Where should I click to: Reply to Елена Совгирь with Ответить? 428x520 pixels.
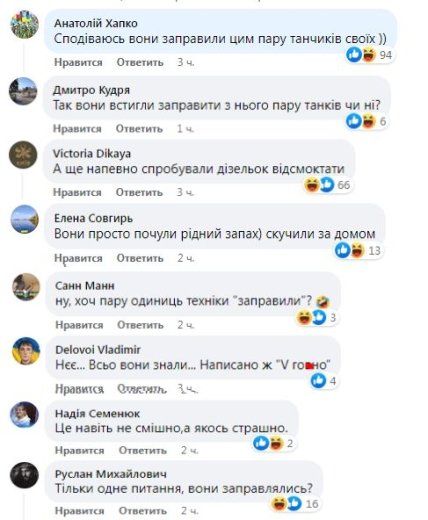point(140,258)
